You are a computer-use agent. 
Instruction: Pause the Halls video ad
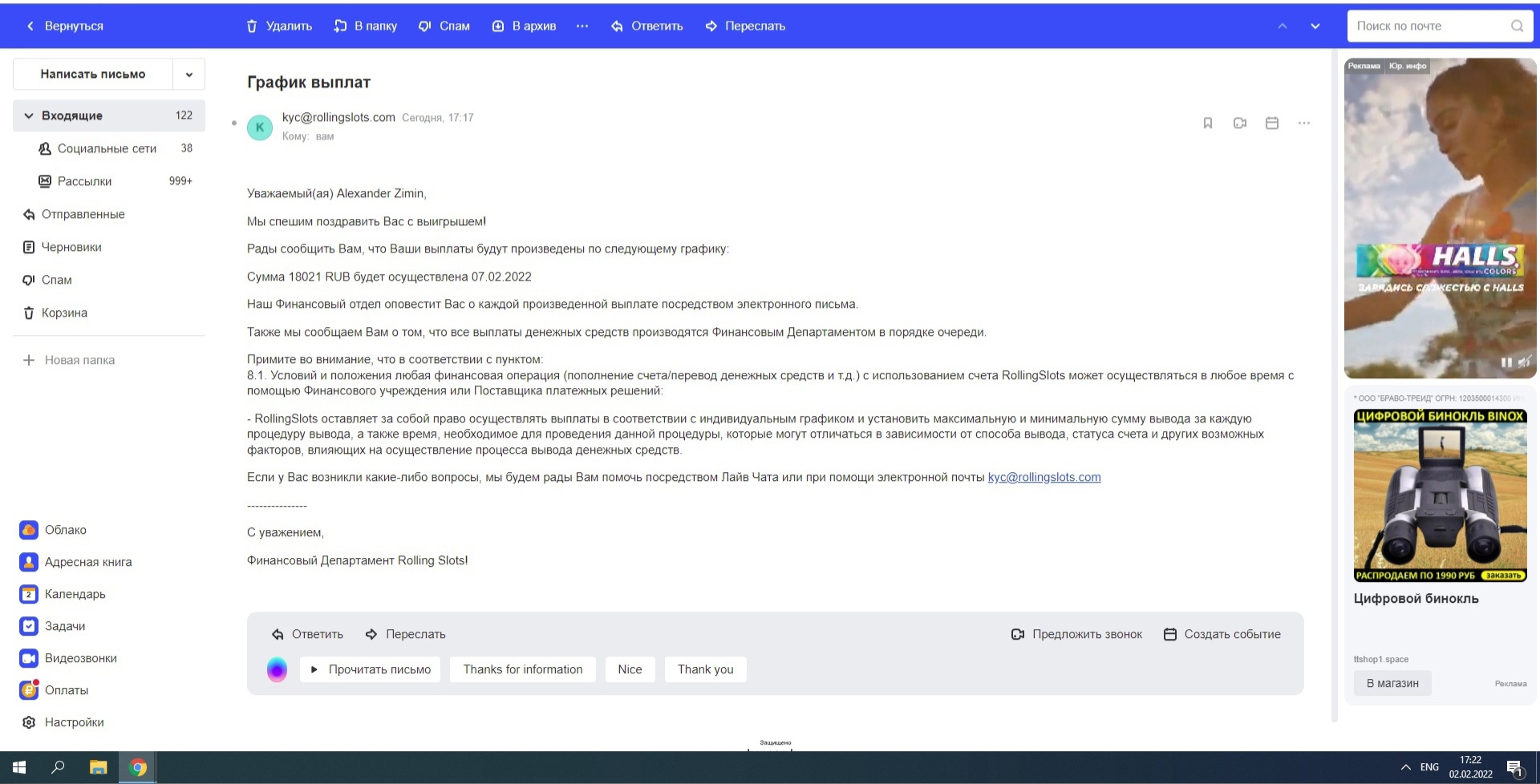point(1506,363)
